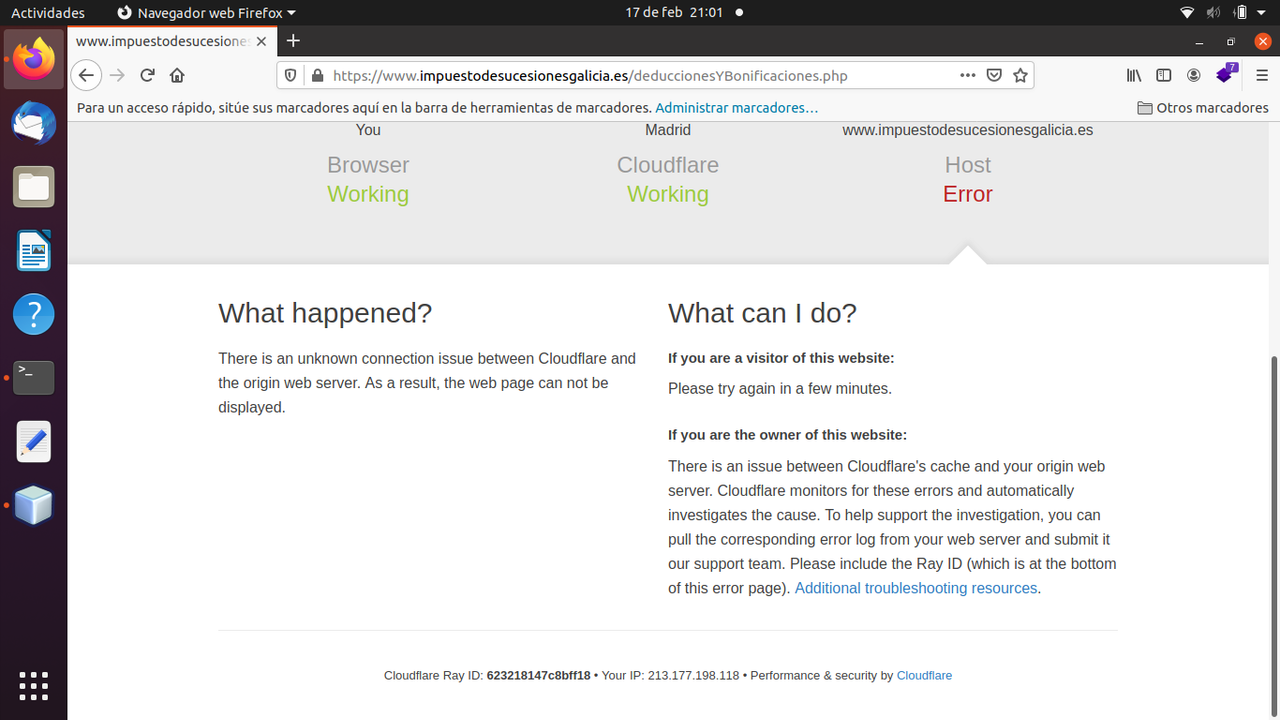This screenshot has height=720, width=1280.
Task: Click the Browser Working status
Action: (x=368, y=194)
